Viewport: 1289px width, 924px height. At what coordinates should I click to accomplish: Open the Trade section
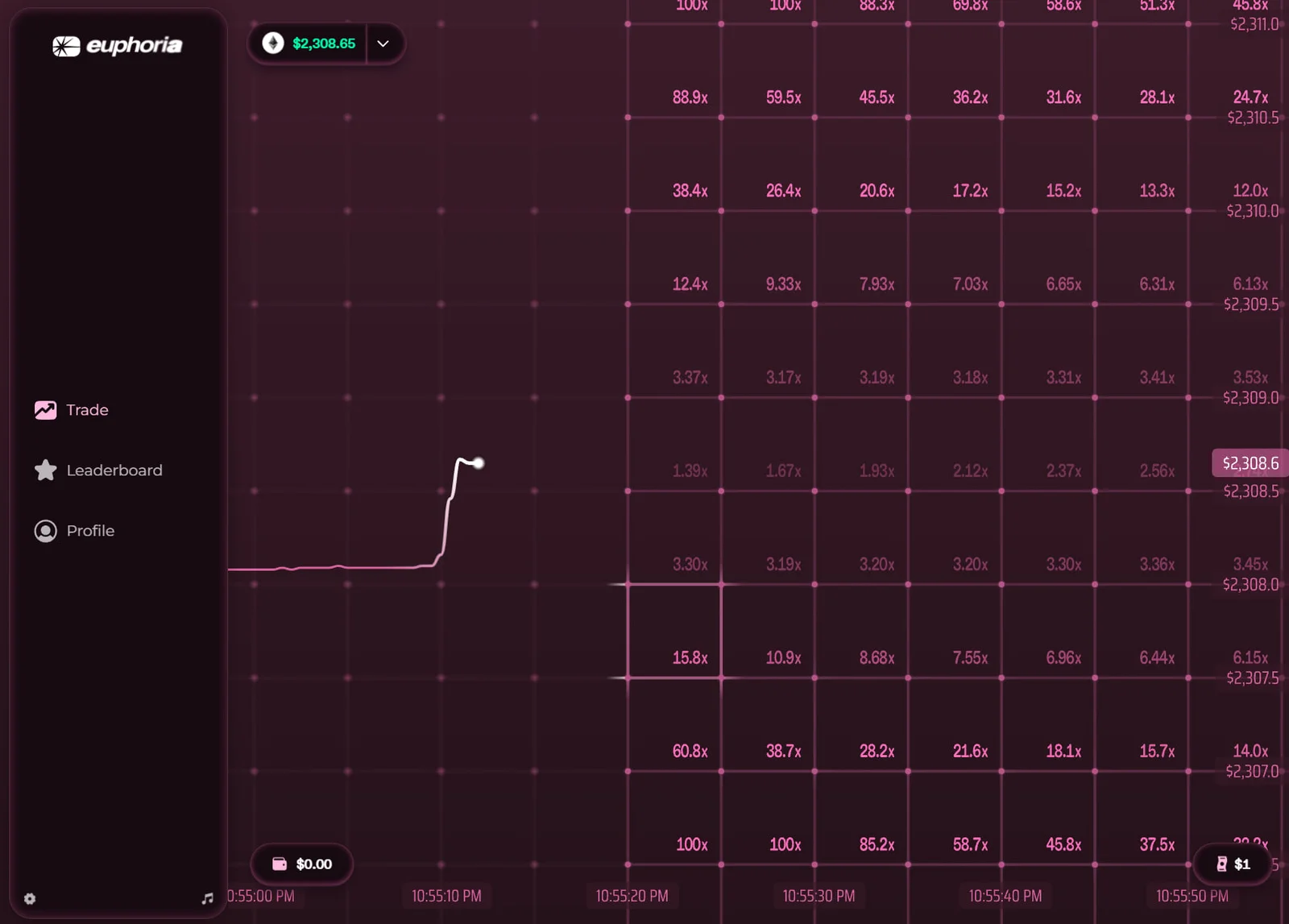click(71, 410)
